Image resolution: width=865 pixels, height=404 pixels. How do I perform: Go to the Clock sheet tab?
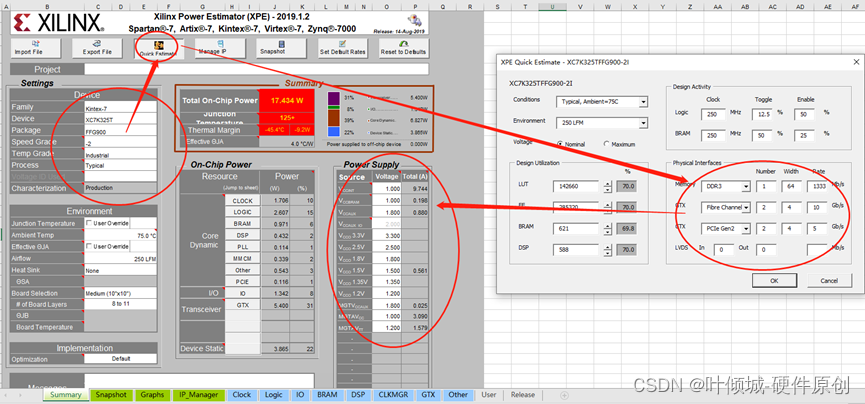pyautogui.click(x=242, y=395)
